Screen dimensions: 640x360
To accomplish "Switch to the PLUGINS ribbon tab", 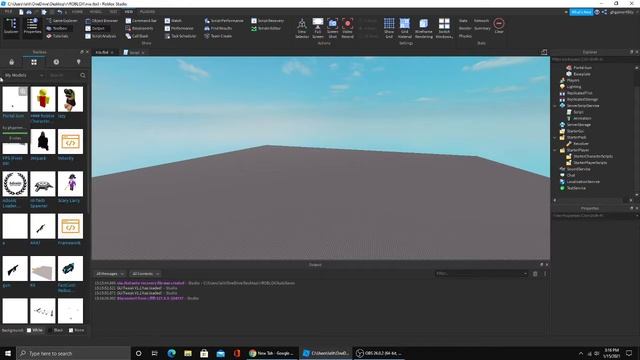I will 147,12.
